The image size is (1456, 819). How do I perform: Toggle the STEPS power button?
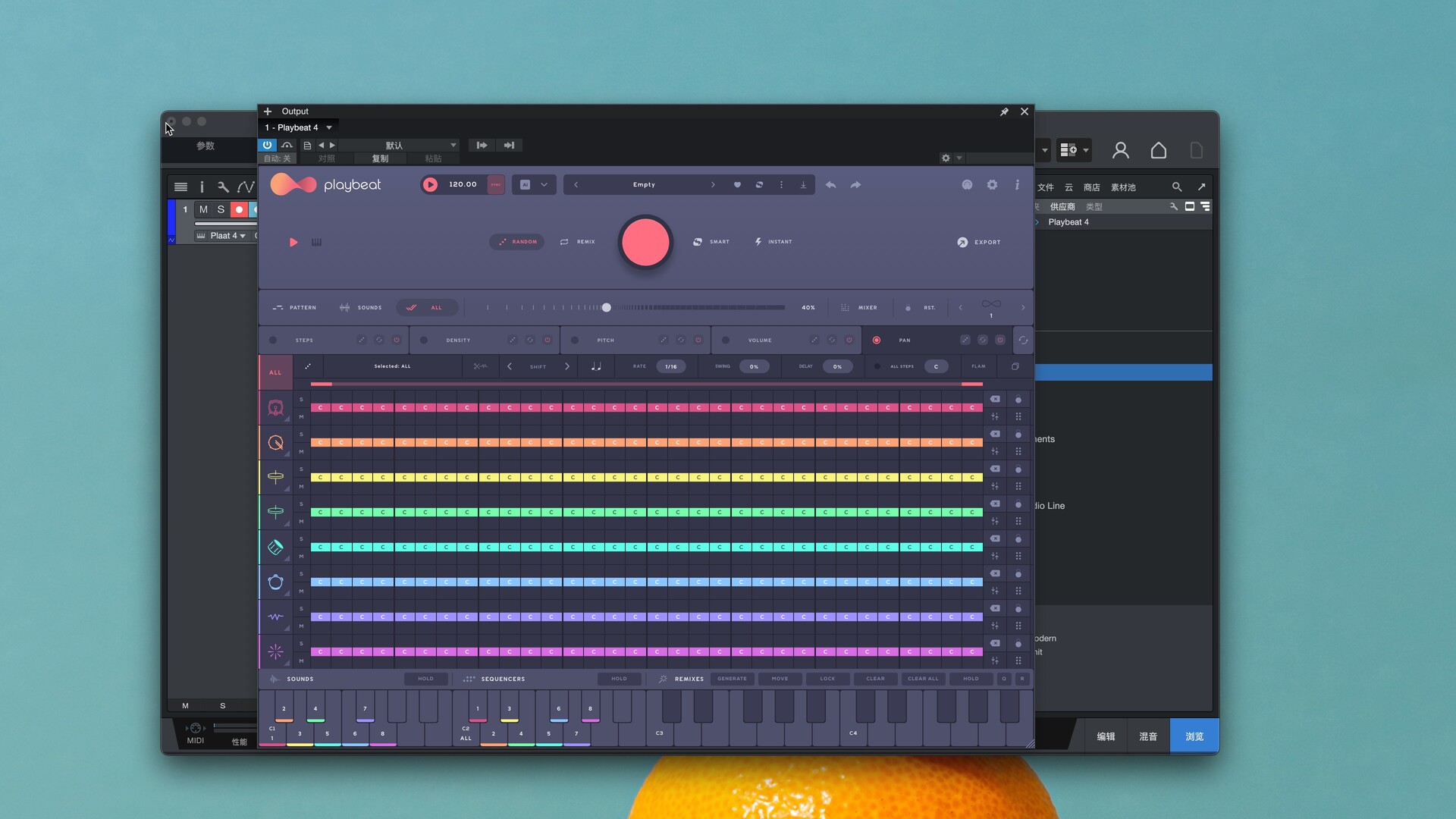(x=396, y=340)
